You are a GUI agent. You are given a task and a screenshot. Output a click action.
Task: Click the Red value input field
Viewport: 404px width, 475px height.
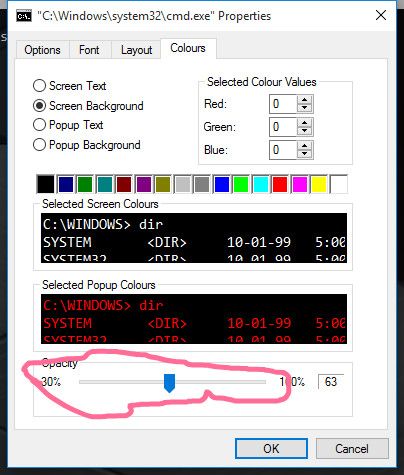click(x=283, y=104)
